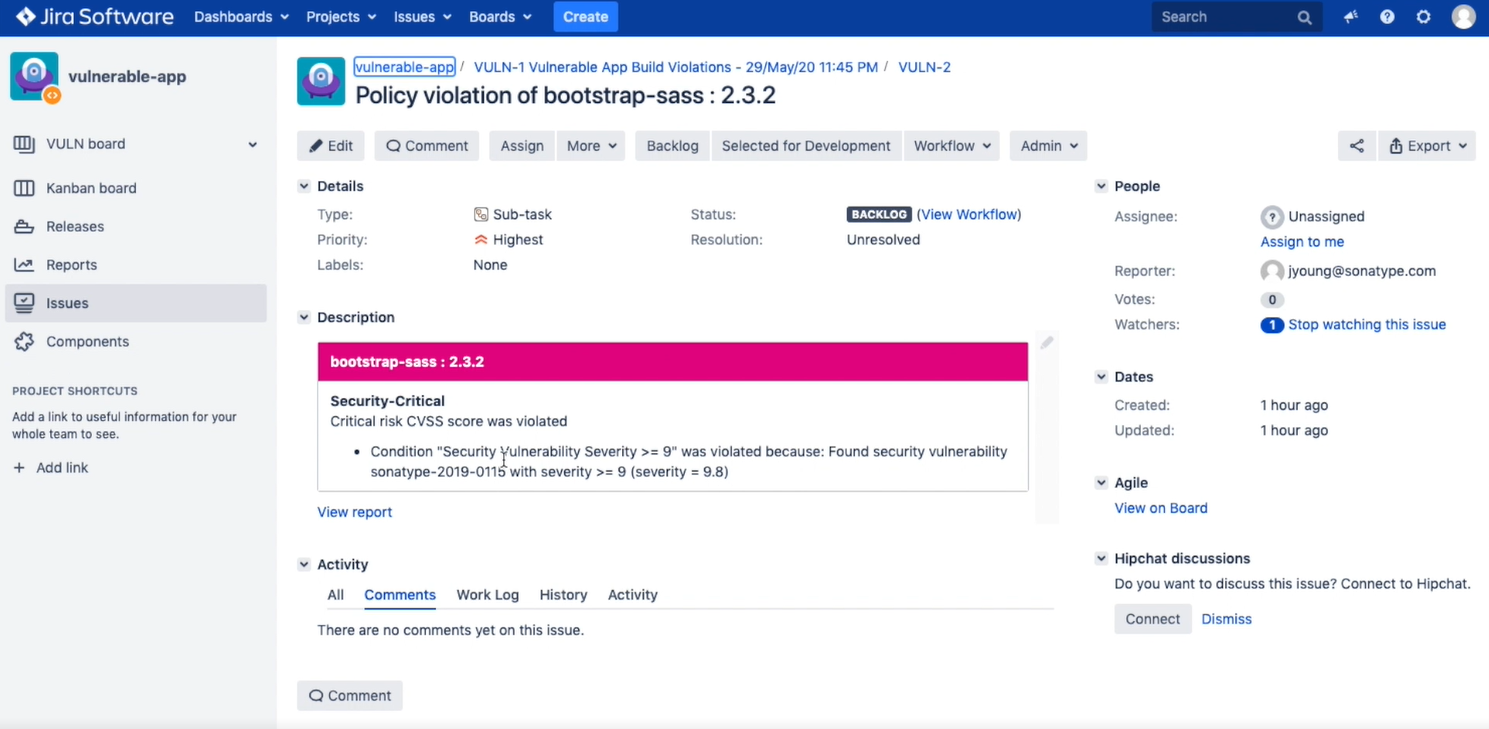Click the Edit issue button

tap(331, 146)
